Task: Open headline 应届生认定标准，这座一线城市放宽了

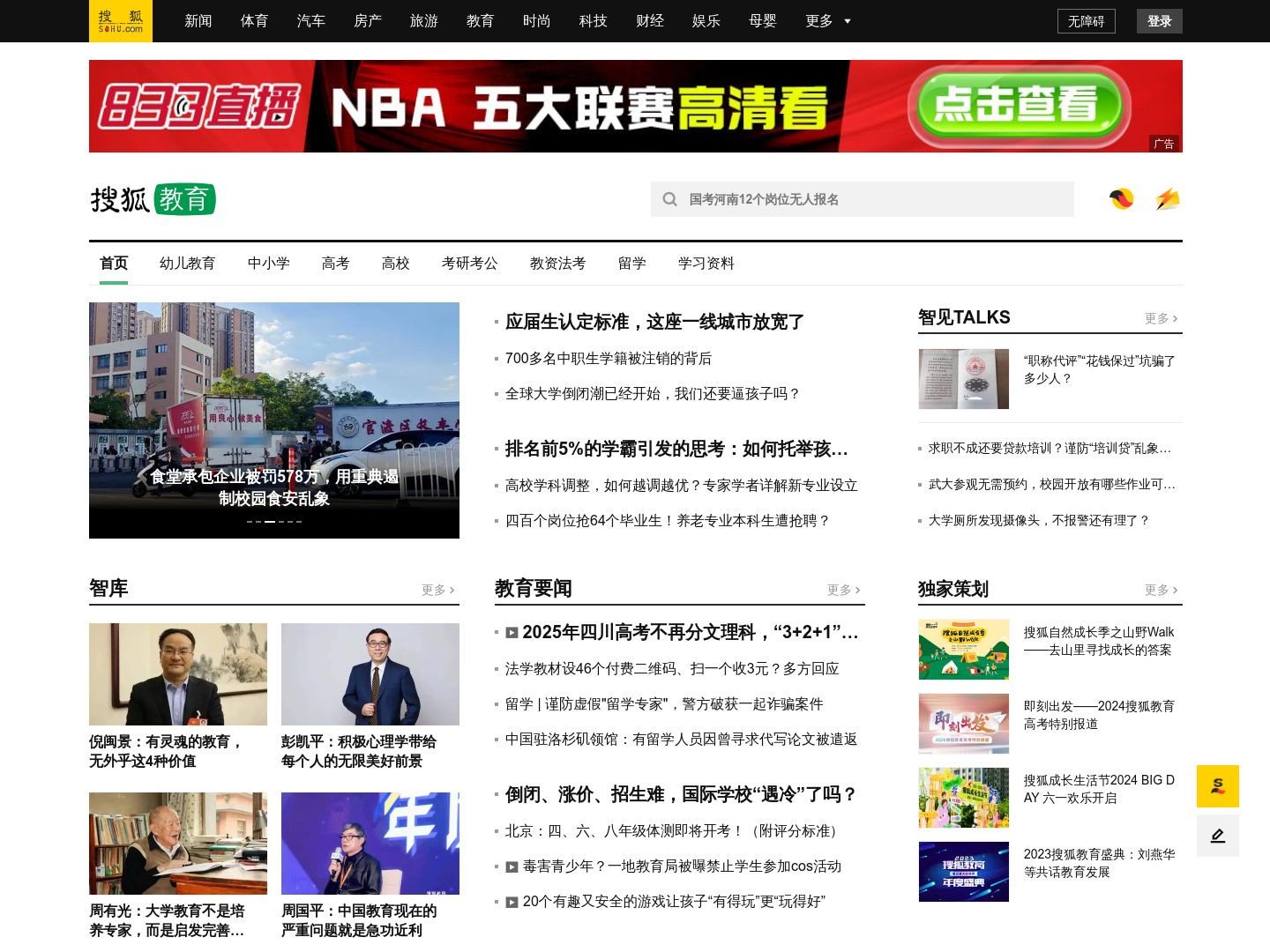Action: point(654,322)
